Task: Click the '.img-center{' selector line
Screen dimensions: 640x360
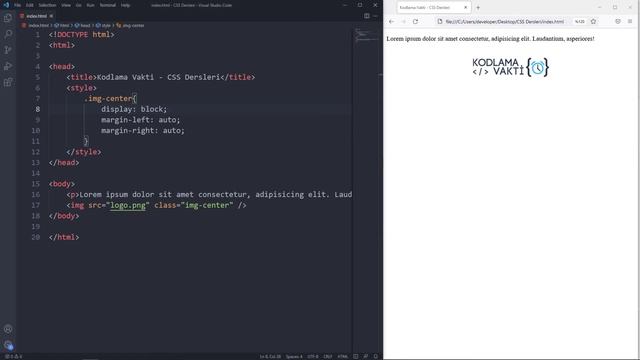Action: pos(110,98)
